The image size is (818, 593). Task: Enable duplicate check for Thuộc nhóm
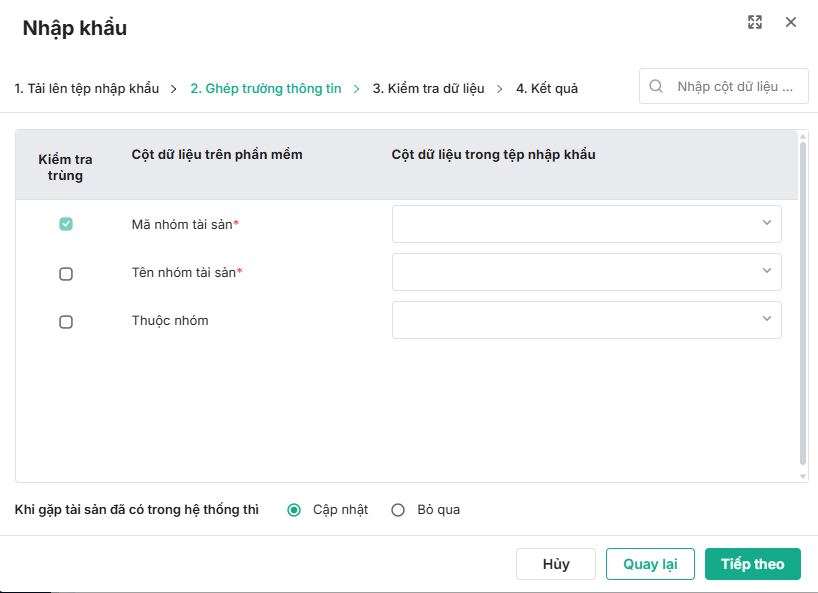(x=66, y=321)
